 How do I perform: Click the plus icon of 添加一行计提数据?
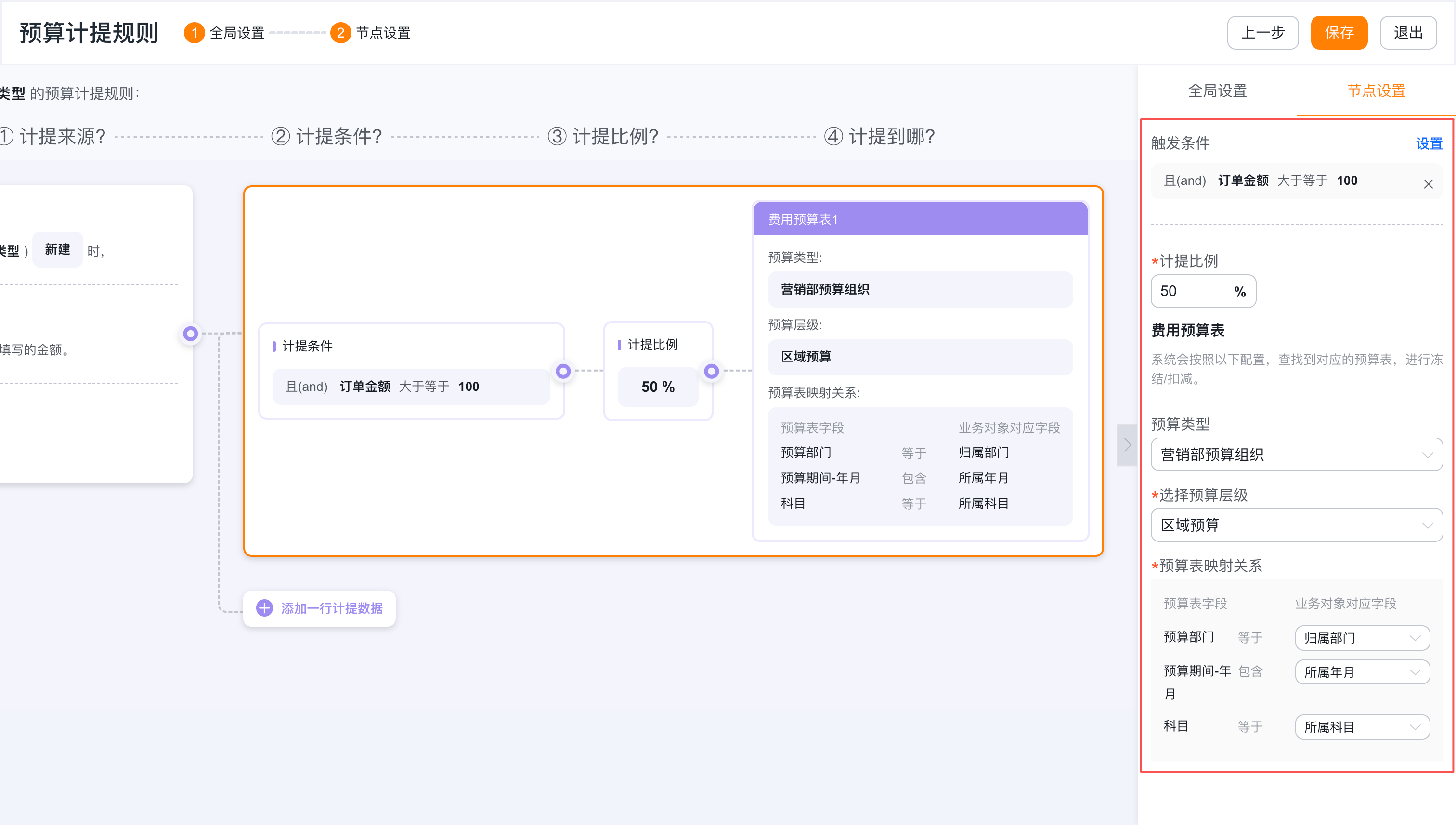coord(265,608)
